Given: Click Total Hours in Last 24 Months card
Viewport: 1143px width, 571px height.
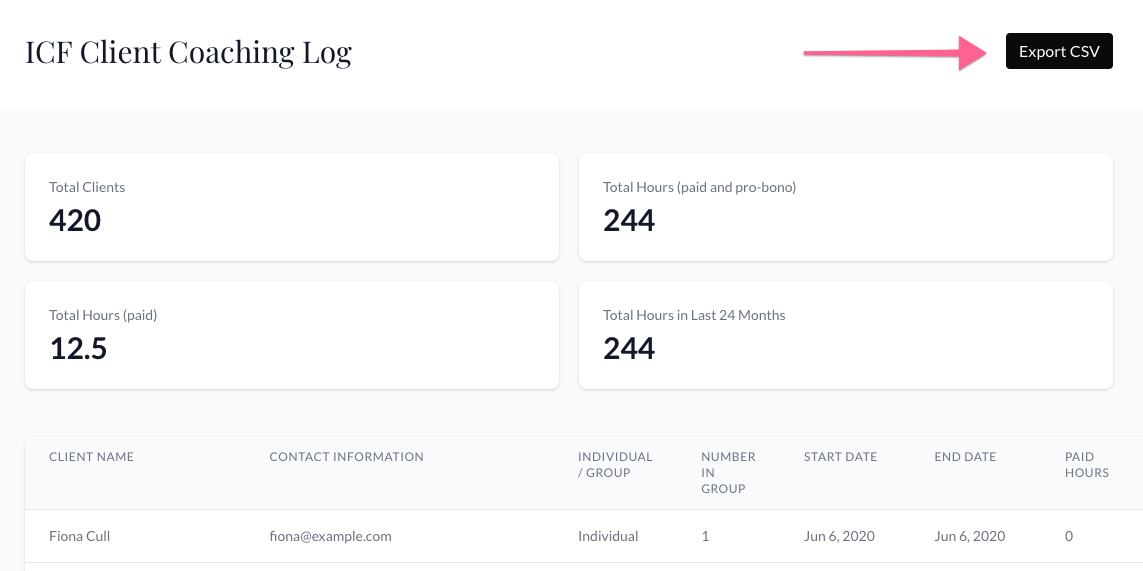Looking at the screenshot, I should 845,335.
